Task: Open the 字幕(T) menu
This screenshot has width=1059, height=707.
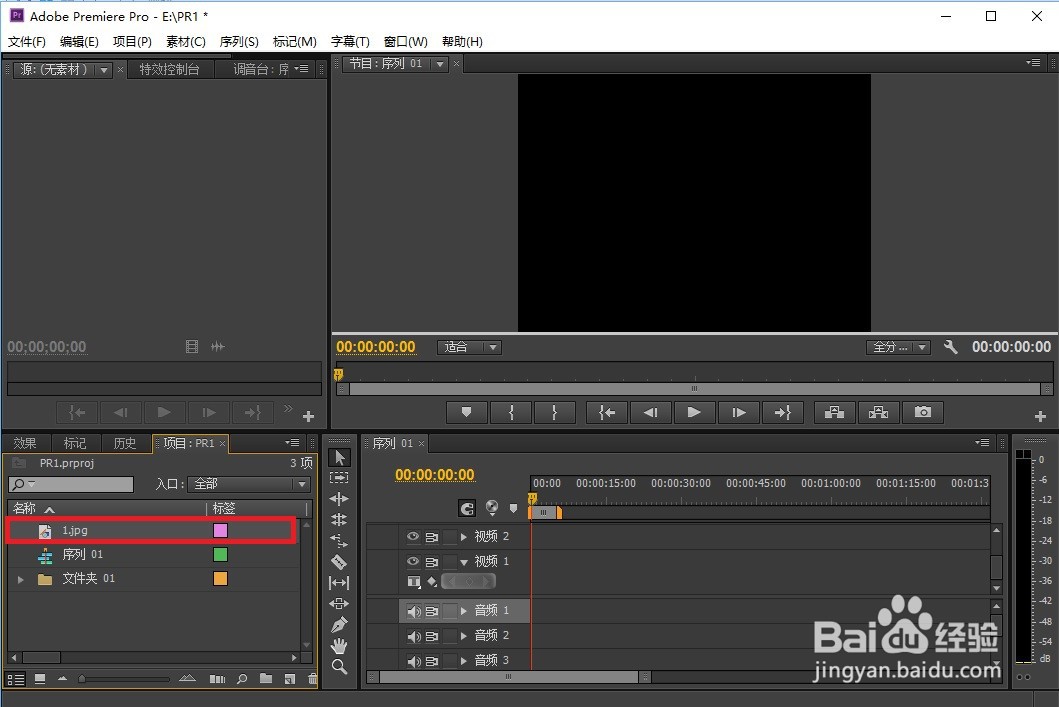Action: click(x=350, y=41)
